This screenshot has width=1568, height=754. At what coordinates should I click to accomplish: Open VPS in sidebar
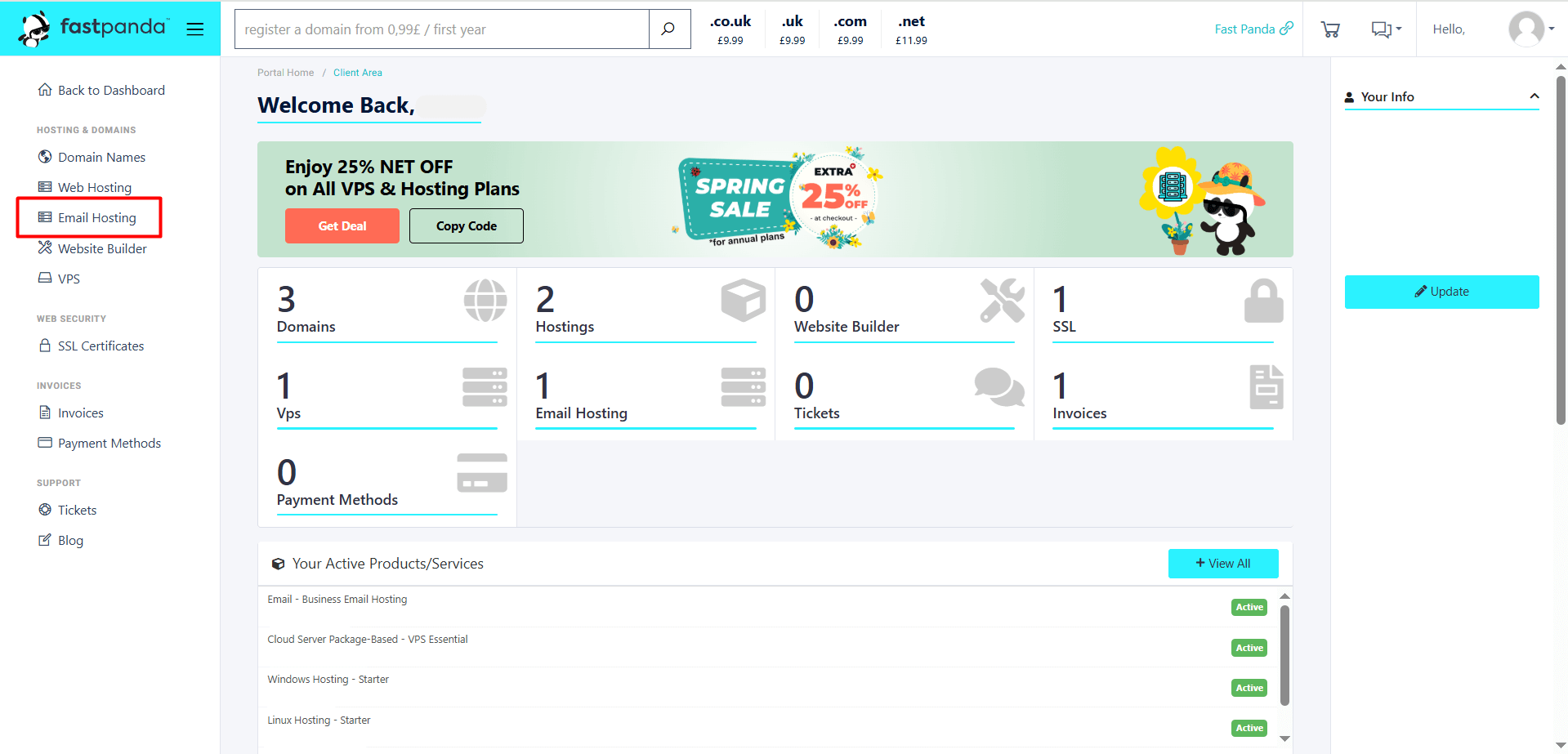[59, 279]
